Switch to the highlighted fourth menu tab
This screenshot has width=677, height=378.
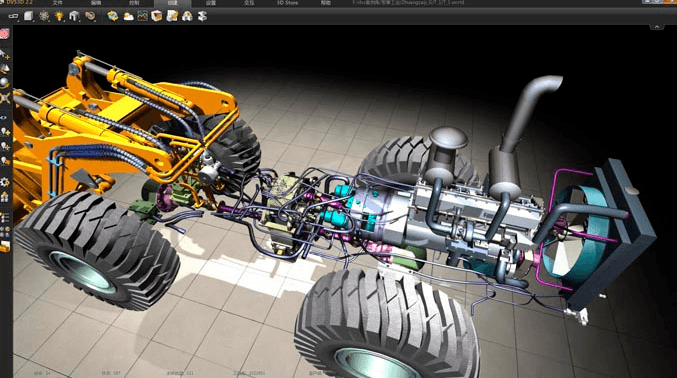point(173,3)
